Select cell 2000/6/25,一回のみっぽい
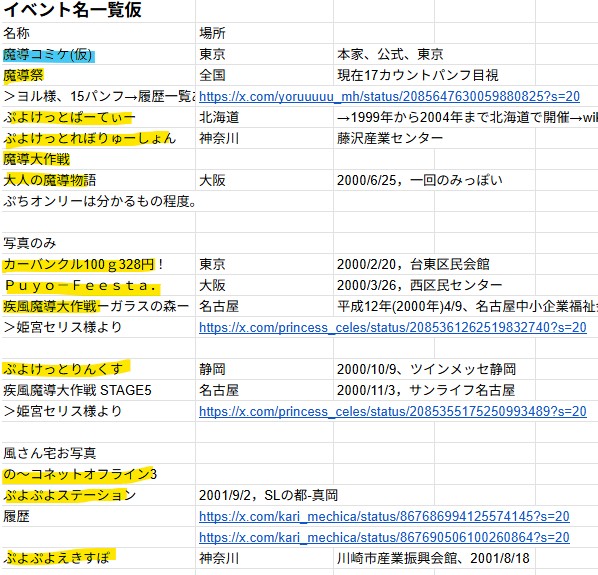This screenshot has height=575, width=598. [x=420, y=180]
